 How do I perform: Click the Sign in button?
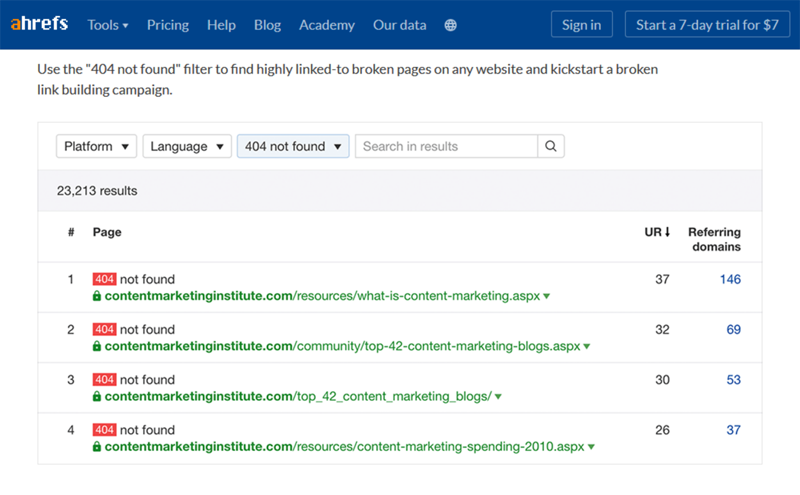coord(582,24)
